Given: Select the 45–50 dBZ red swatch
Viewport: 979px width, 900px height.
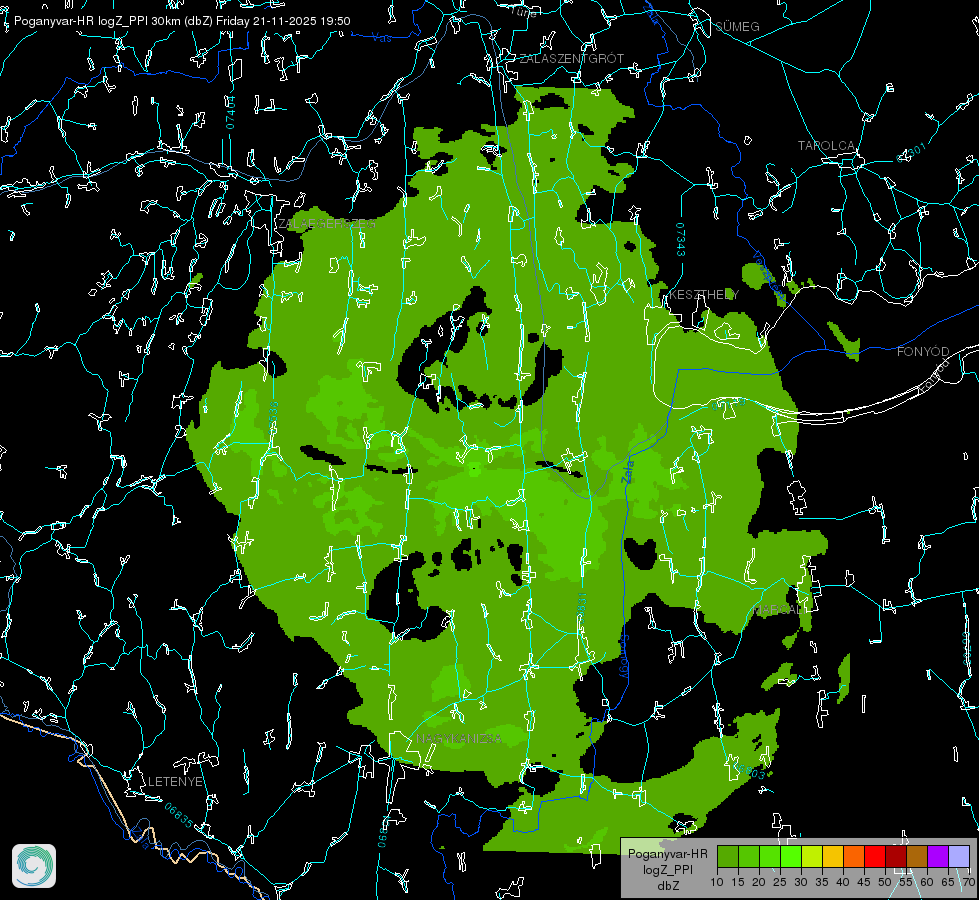Looking at the screenshot, I should click(875, 857).
